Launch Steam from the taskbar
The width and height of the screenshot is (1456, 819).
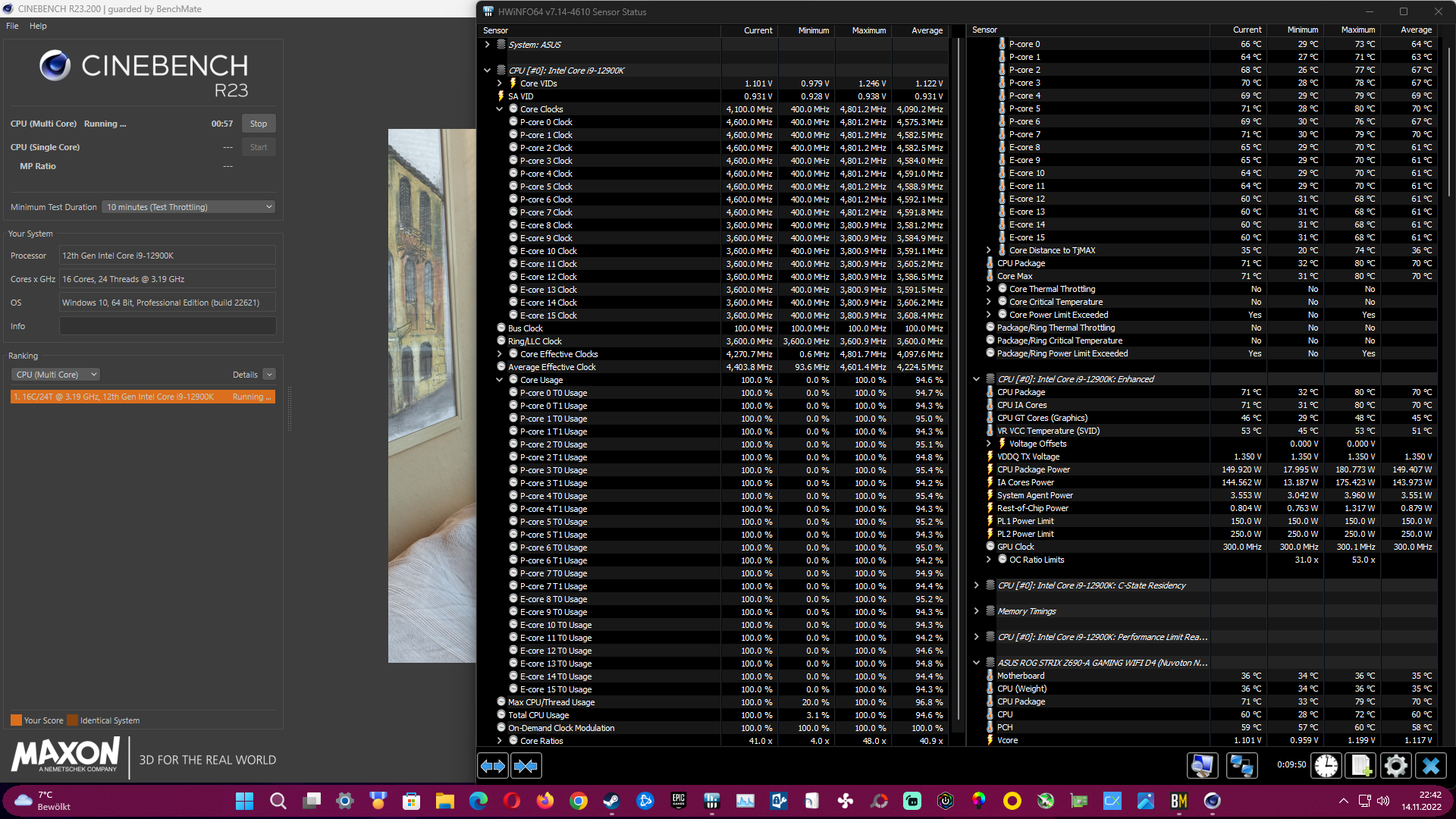pyautogui.click(x=611, y=801)
